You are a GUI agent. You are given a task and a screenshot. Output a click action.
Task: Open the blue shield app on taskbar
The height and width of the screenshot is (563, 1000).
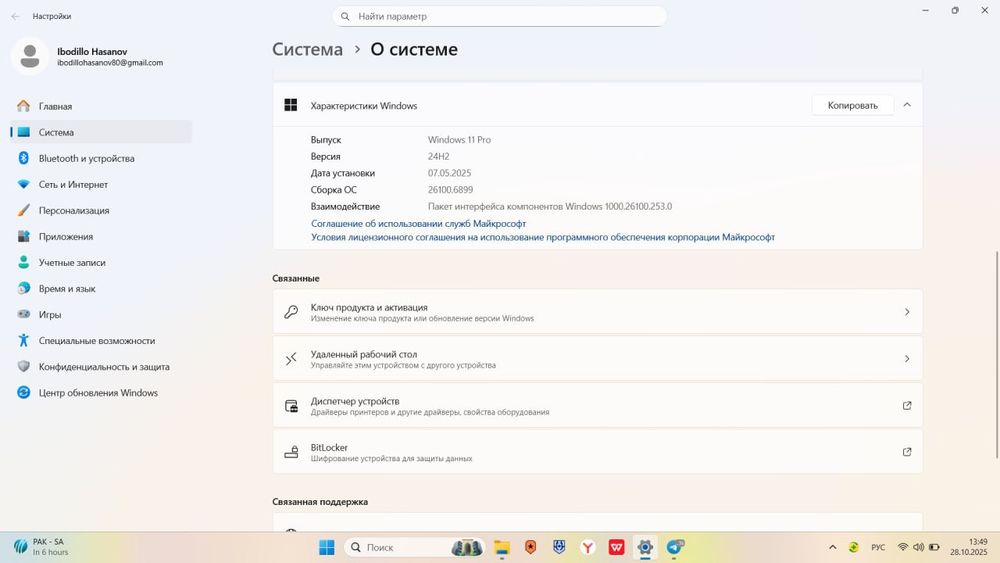point(559,547)
